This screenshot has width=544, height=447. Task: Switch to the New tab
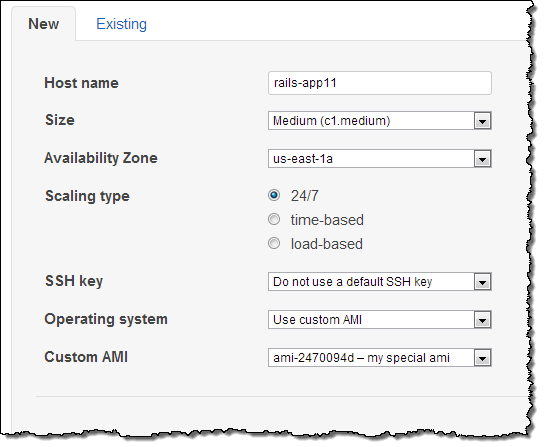coord(44,24)
